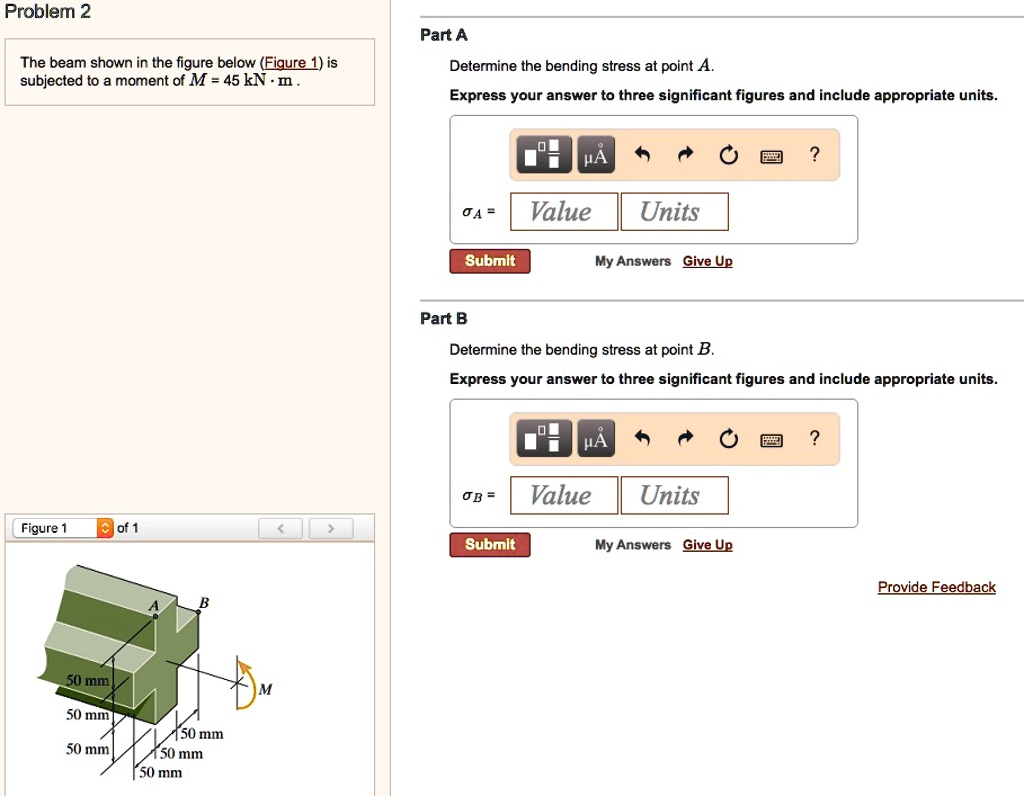1024x796 pixels.
Task: Open help question mark in Part A
Action: pyautogui.click(x=814, y=154)
